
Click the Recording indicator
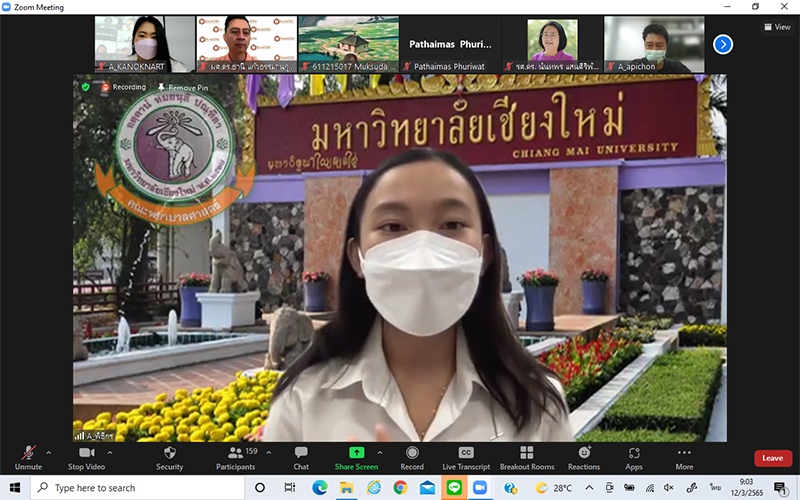click(124, 87)
